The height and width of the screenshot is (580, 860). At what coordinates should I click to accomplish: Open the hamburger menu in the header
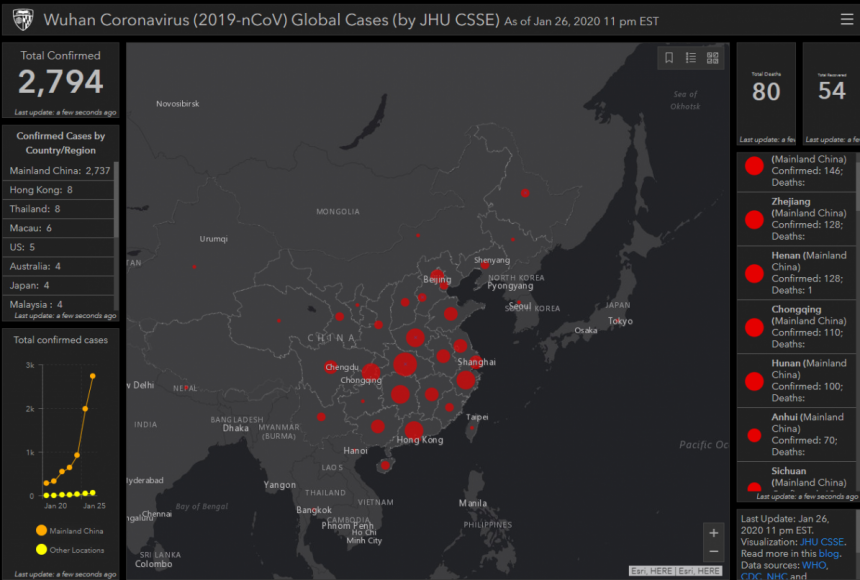click(846, 19)
